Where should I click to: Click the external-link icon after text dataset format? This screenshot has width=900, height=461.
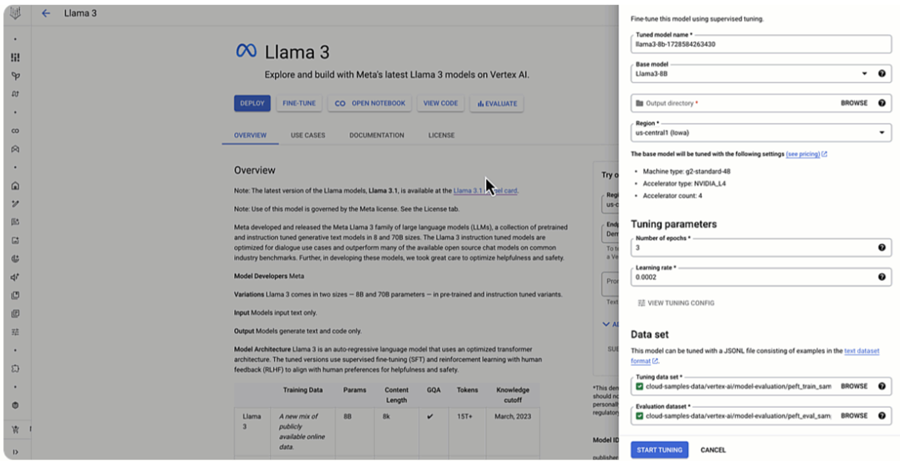click(655, 361)
